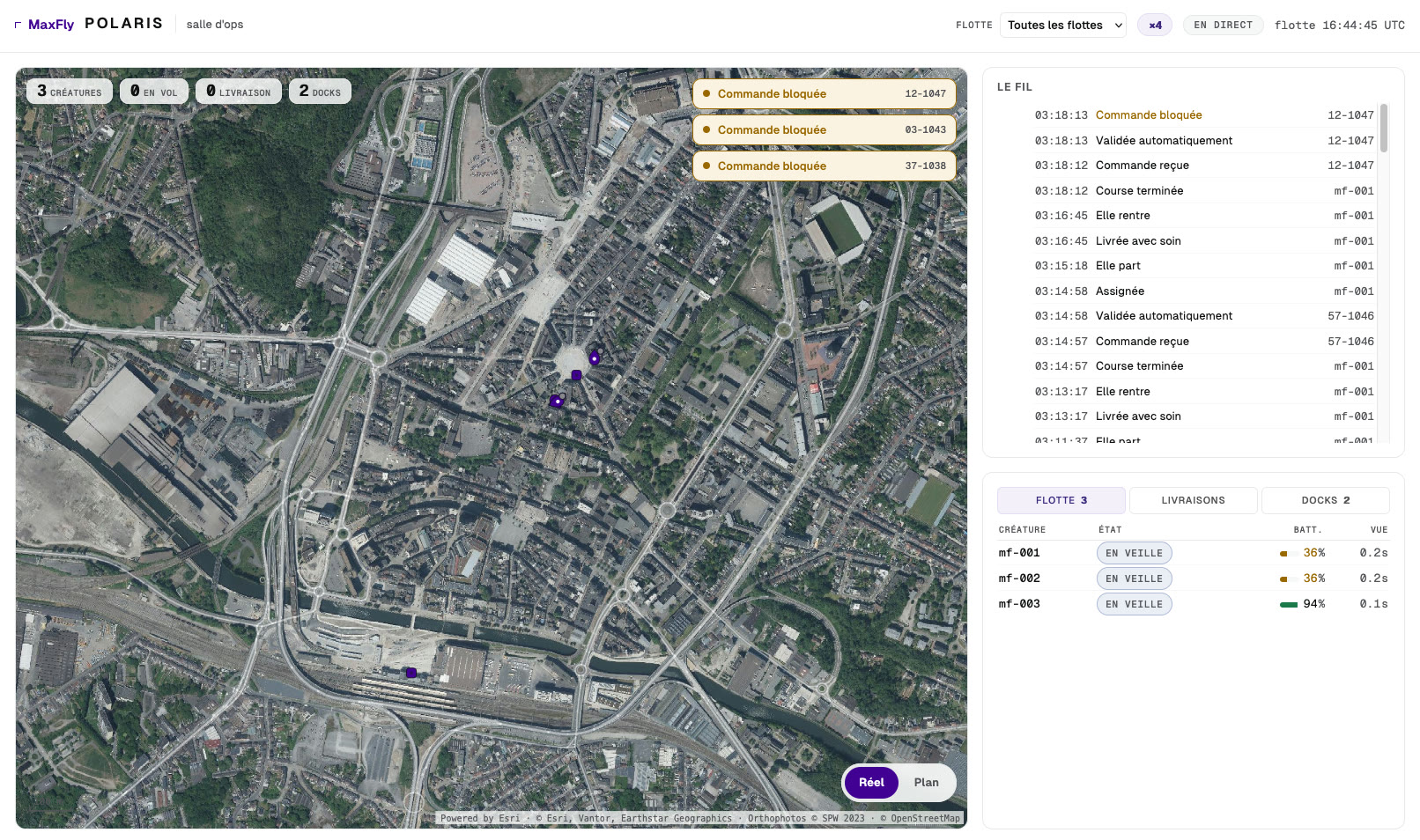Viewport: 1420px width, 840px height.
Task: Click the flotte 16:44:45 UTC clock
Action: click(x=1339, y=26)
